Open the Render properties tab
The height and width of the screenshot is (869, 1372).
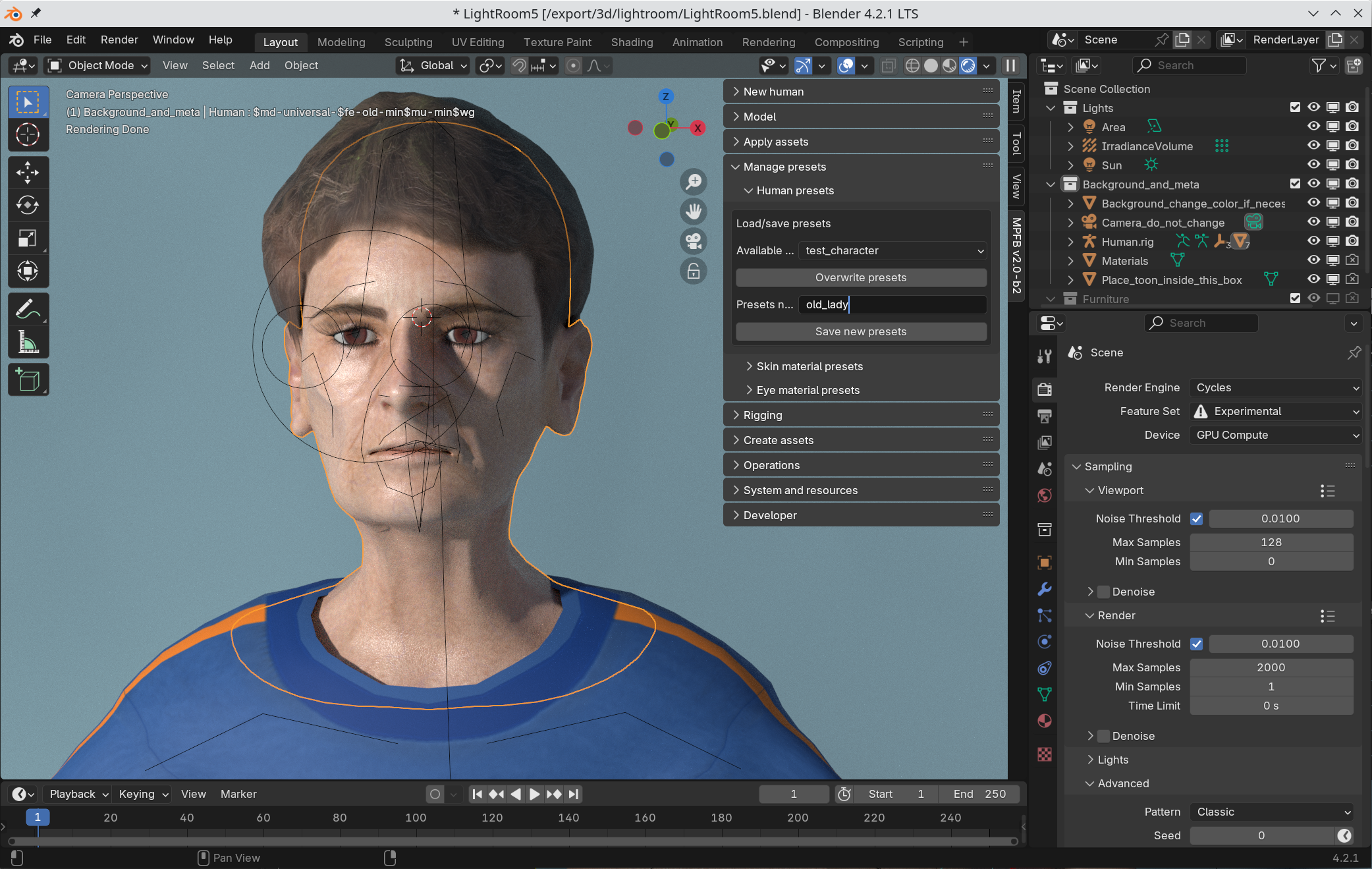[1045, 389]
